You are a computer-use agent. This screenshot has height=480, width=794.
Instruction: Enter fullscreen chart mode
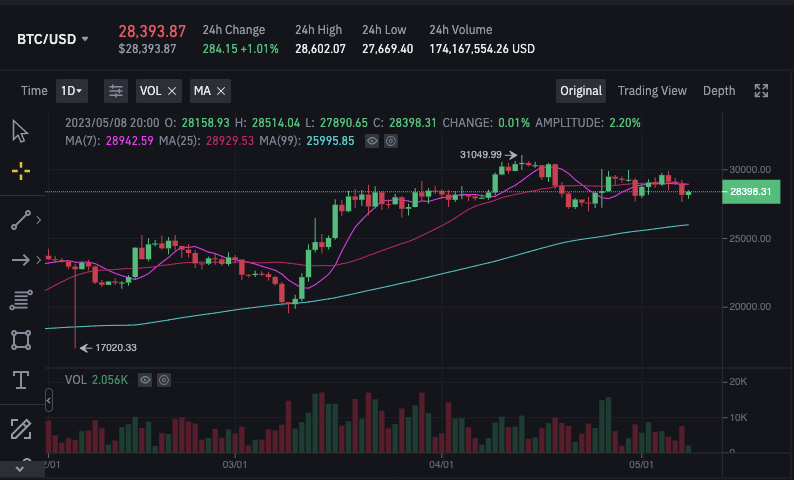point(761,91)
